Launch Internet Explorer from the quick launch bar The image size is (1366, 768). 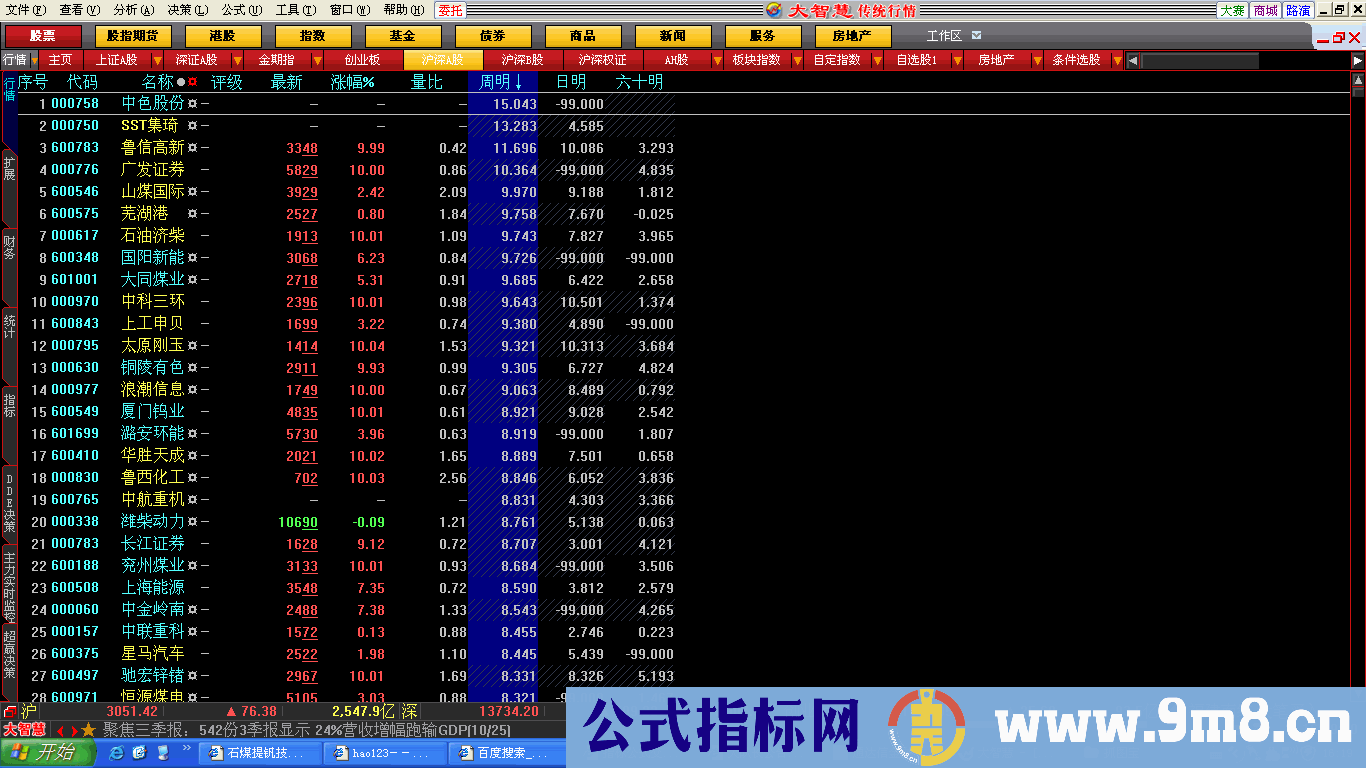116,752
